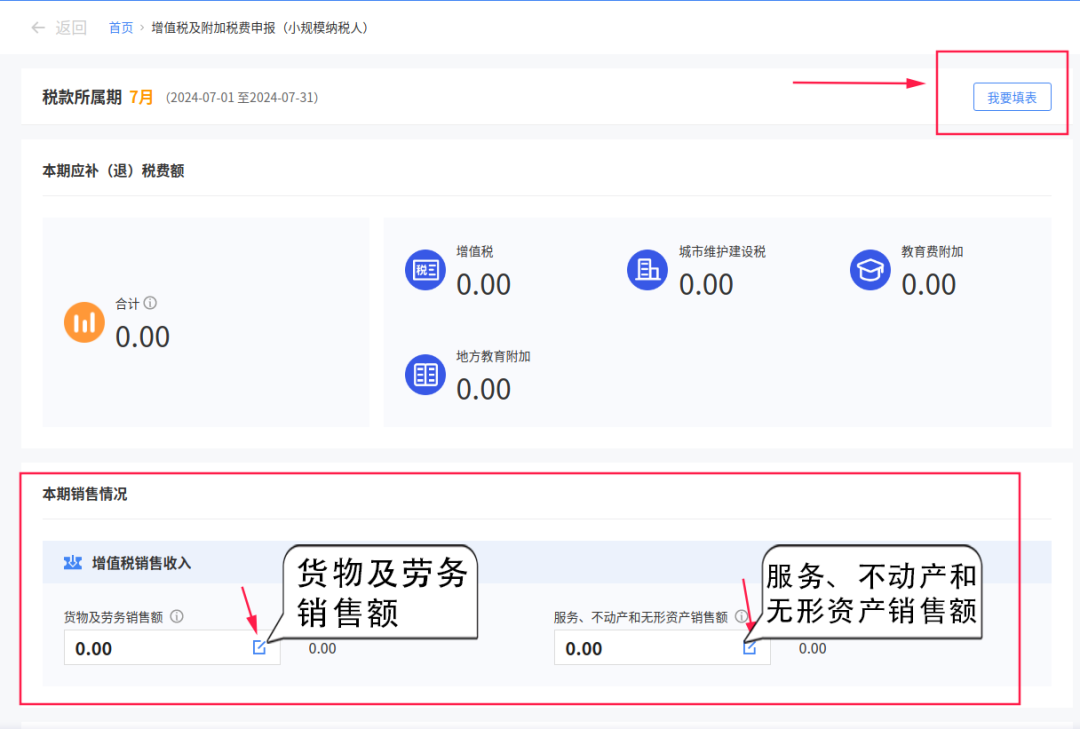This screenshot has height=729, width=1080.
Task: Click the 增值税及附加税费申报 breadcrumb item
Action: pyautogui.click(x=260, y=28)
